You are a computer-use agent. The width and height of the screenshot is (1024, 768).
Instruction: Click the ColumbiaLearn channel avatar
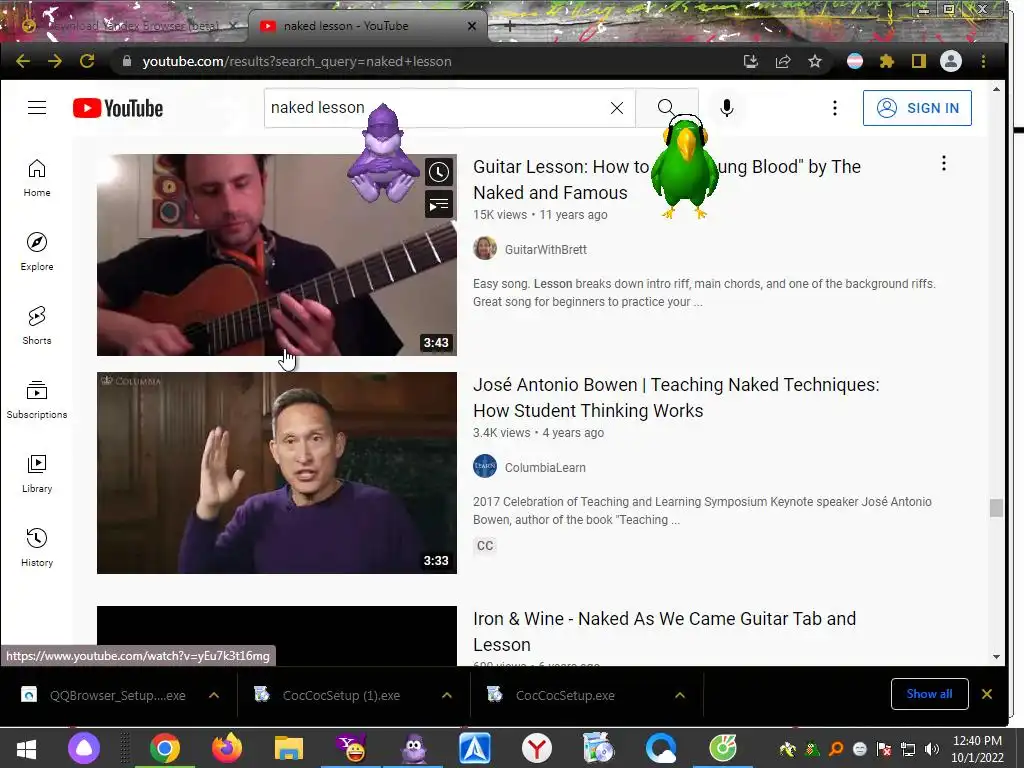(485, 466)
